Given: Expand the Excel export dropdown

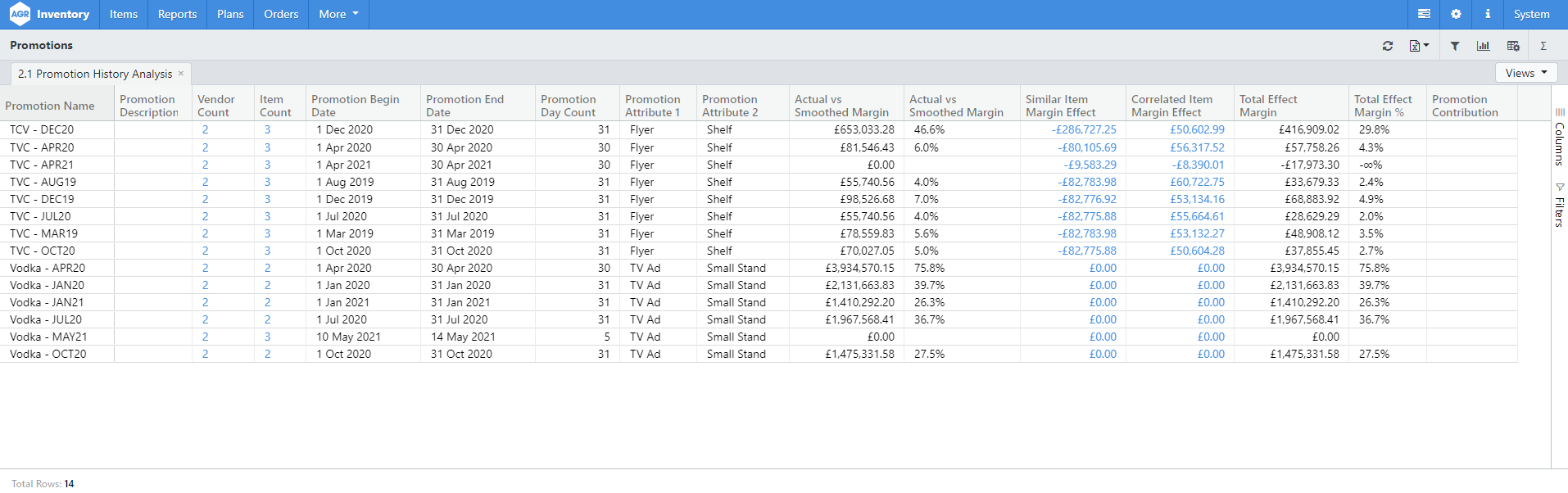Looking at the screenshot, I should [x=1419, y=46].
